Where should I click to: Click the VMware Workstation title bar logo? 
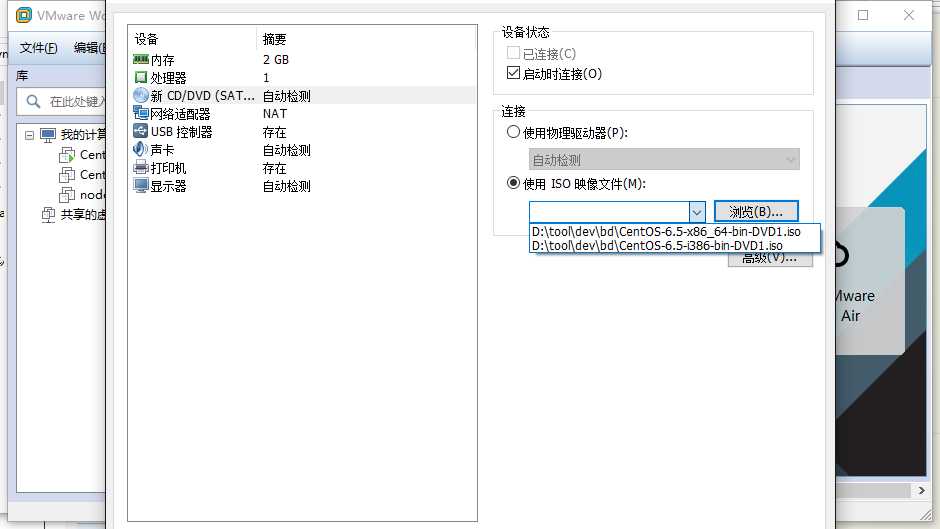coord(24,15)
